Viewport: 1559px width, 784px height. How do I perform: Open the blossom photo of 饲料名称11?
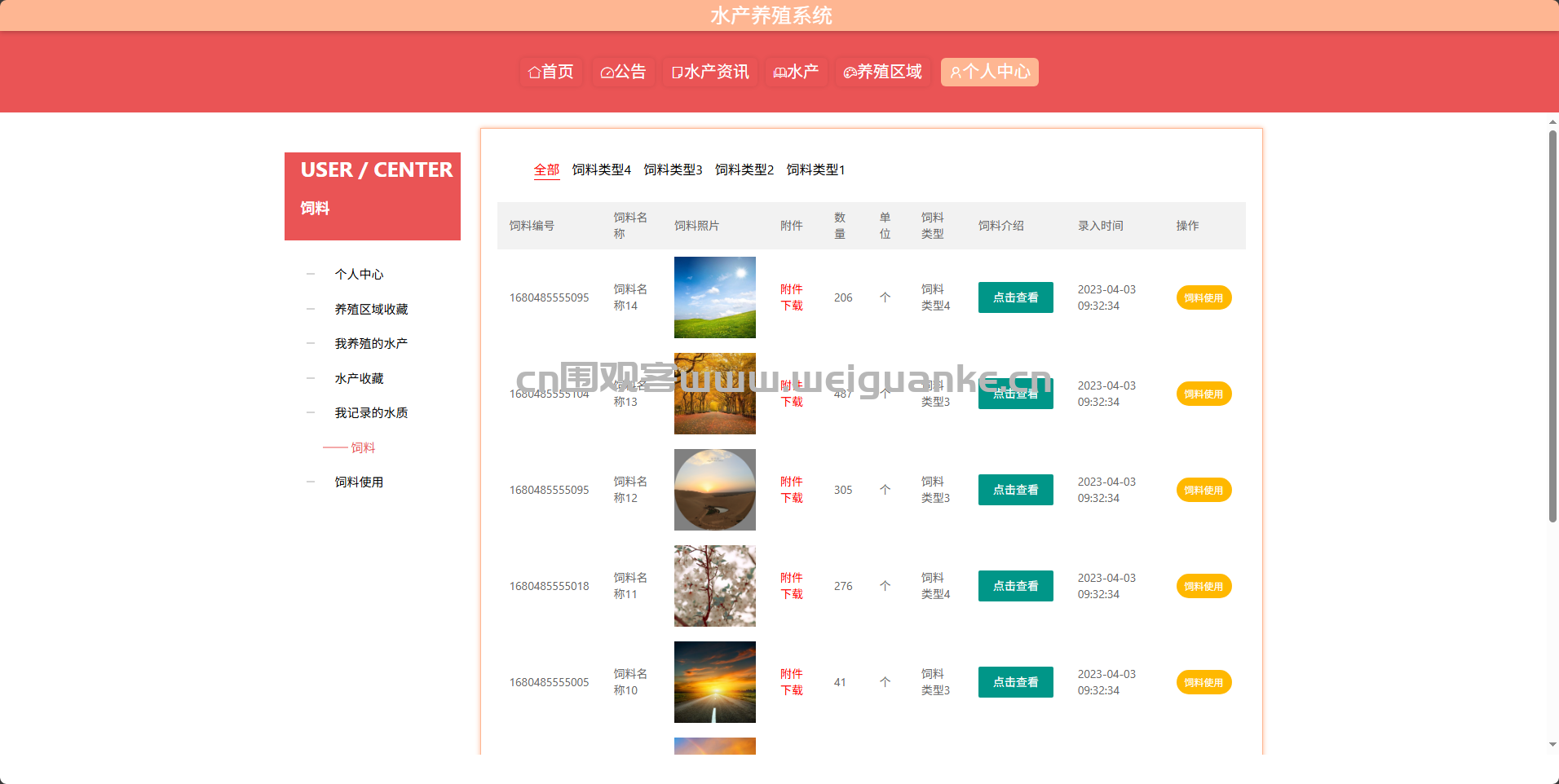click(x=715, y=586)
